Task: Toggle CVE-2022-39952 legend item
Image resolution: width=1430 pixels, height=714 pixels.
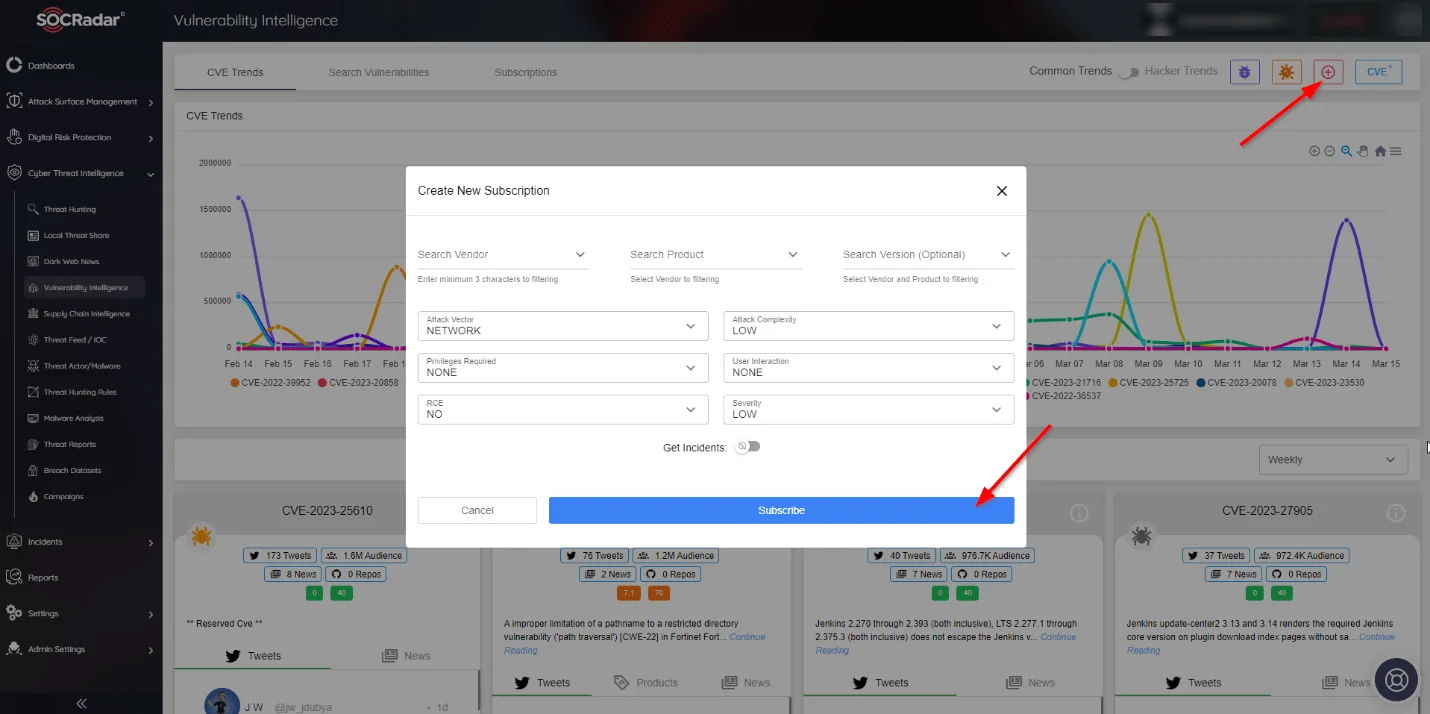Action: click(x=271, y=383)
